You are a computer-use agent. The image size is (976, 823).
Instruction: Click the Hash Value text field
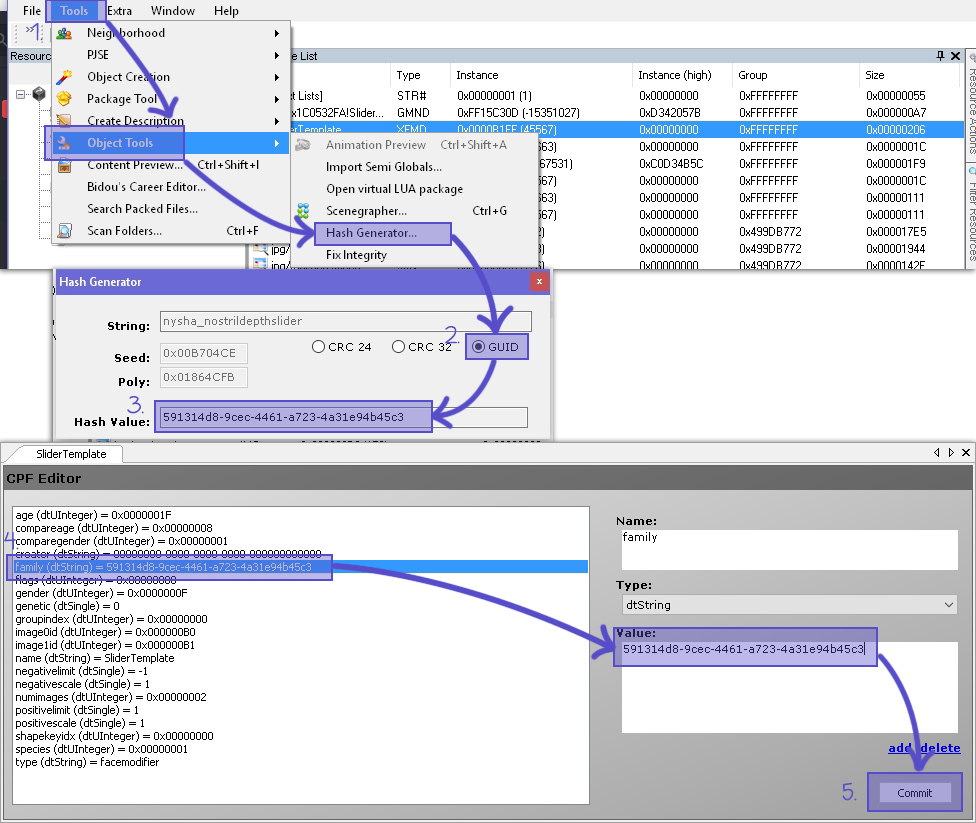340,417
